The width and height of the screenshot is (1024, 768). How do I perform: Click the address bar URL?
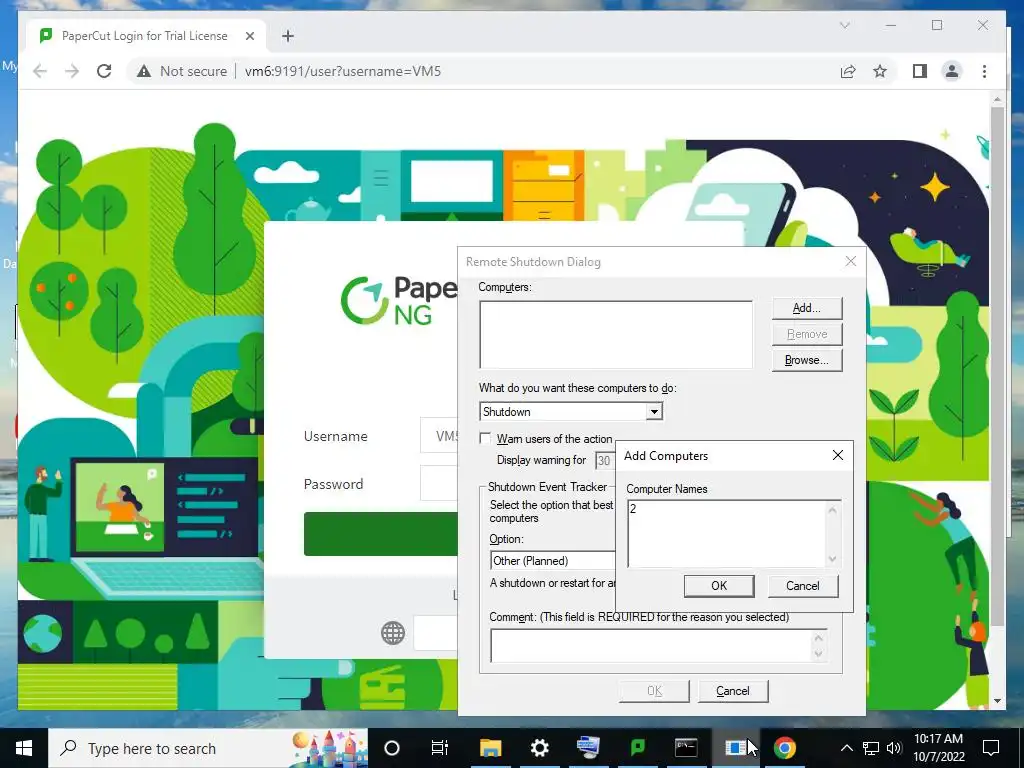coord(343,71)
